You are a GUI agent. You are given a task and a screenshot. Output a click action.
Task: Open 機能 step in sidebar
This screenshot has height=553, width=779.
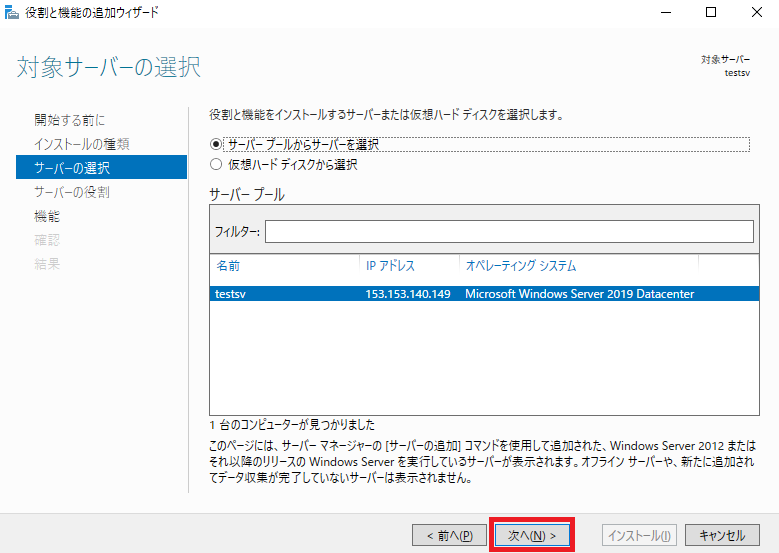47,216
